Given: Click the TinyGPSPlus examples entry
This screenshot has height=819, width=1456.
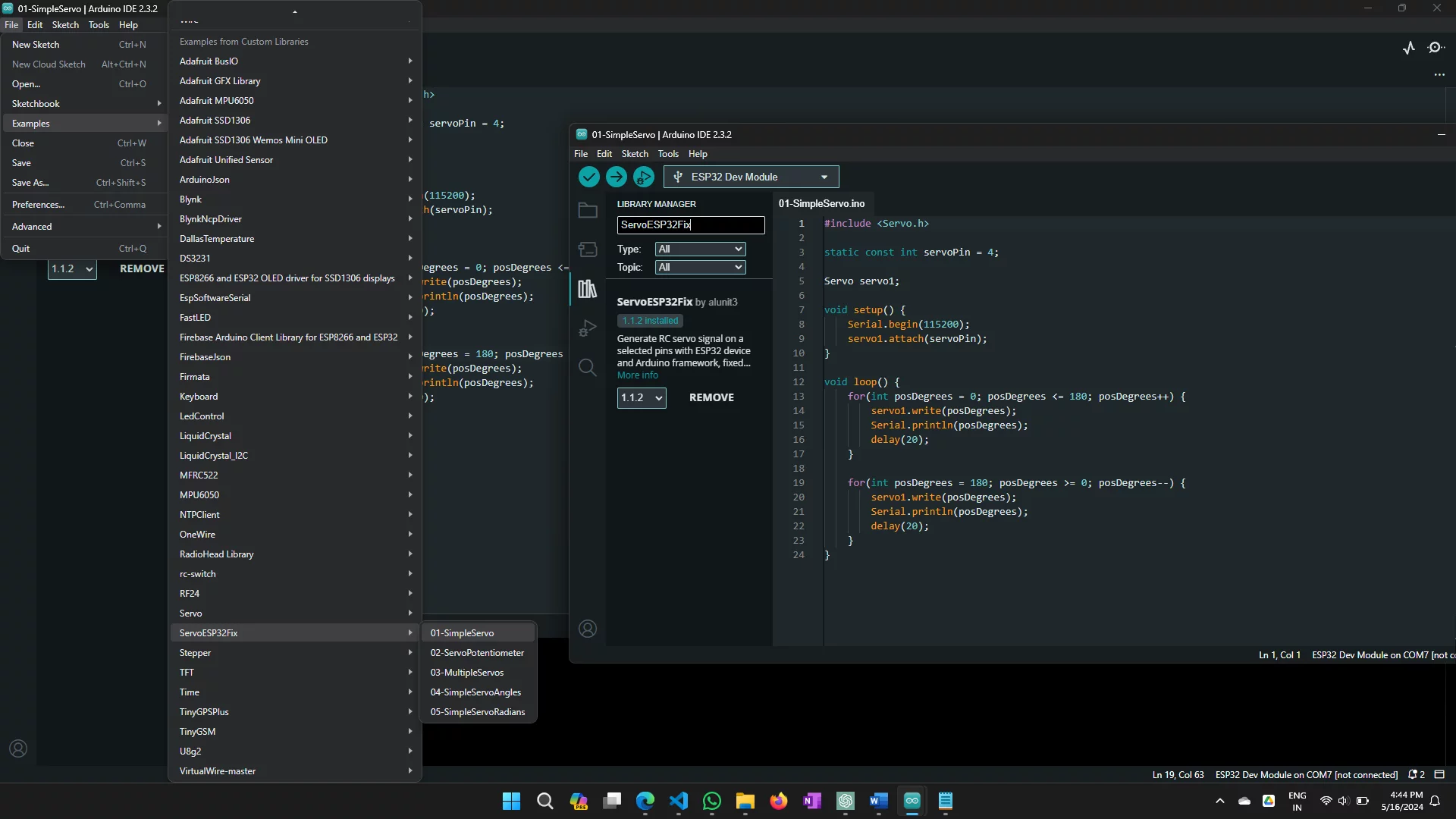Looking at the screenshot, I should 295,712.
